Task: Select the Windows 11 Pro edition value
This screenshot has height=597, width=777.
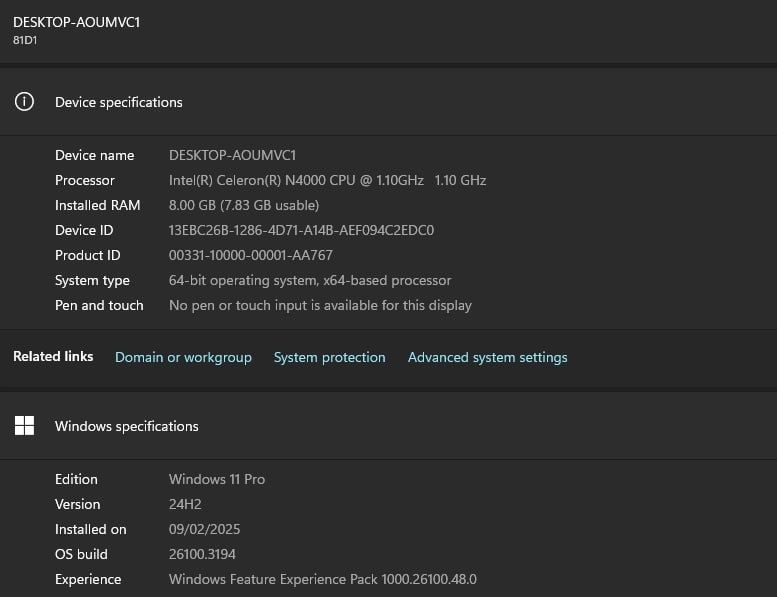Action: [x=217, y=479]
